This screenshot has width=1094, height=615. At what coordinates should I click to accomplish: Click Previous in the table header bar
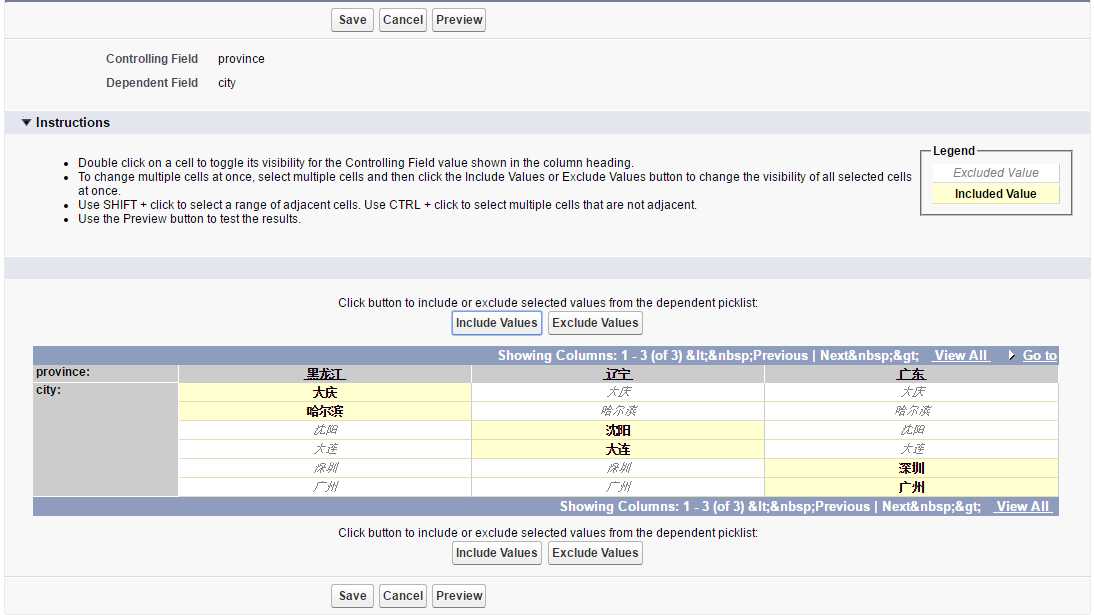[780, 355]
